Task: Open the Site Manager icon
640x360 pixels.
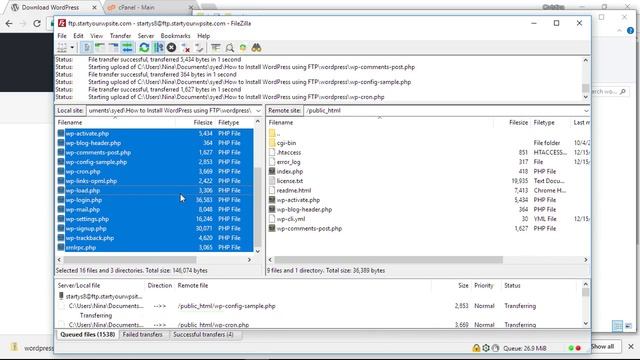Action: pyautogui.click(x=62, y=48)
